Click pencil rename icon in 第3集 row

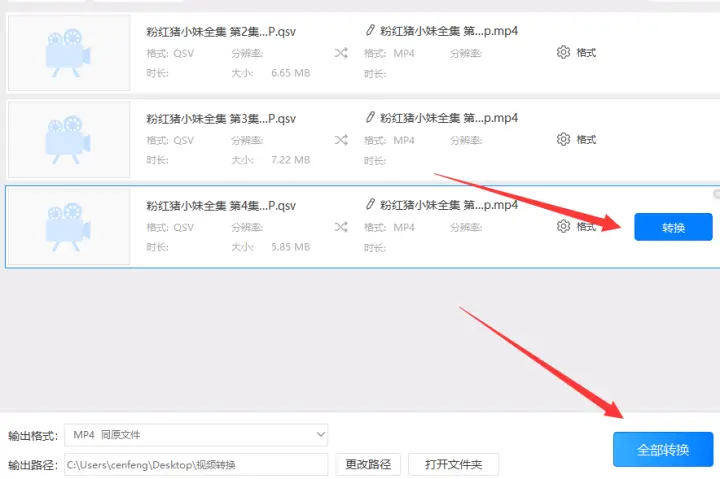pyautogui.click(x=370, y=117)
